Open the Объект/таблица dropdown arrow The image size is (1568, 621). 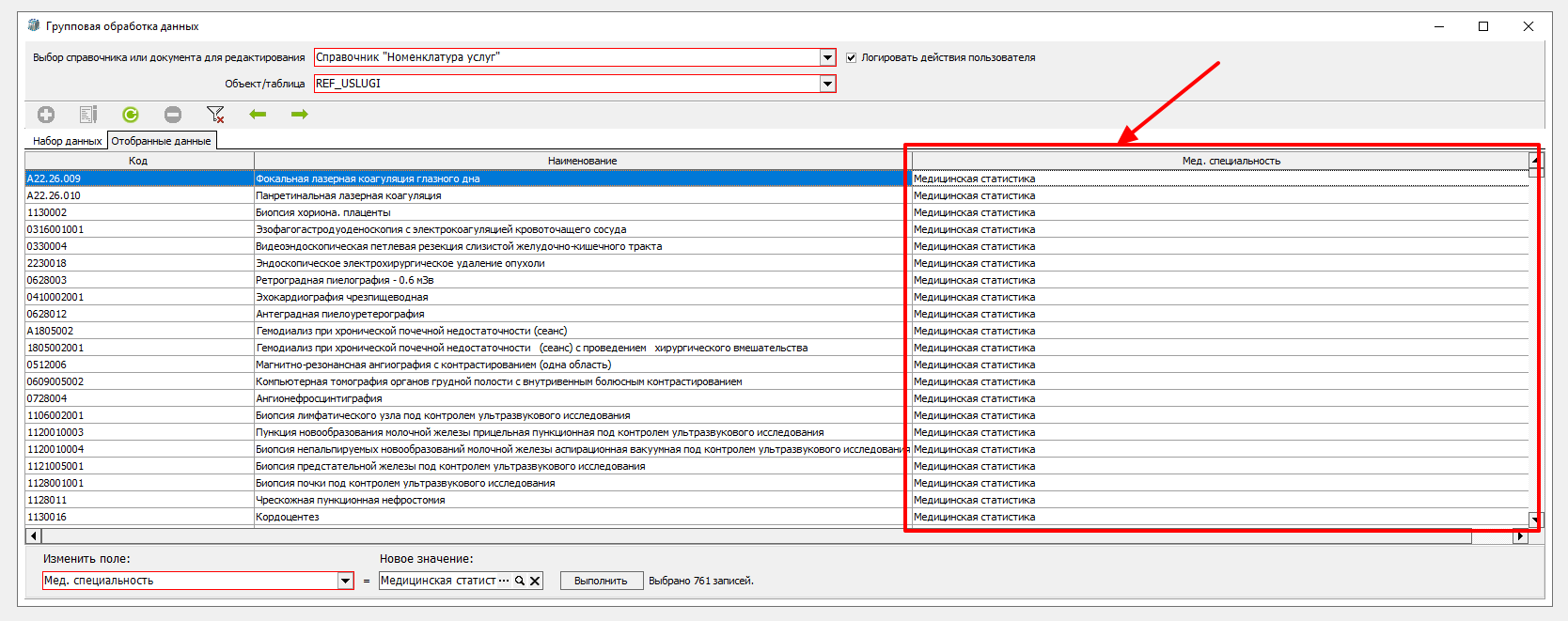[827, 84]
